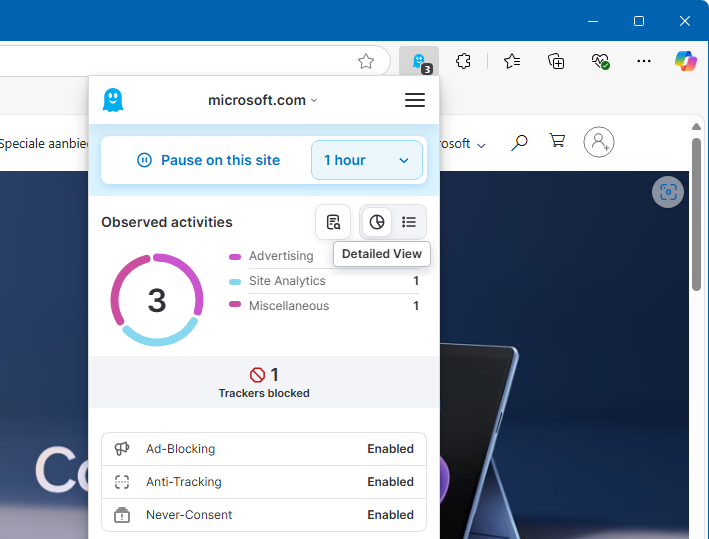Viewport: 709px width, 539px height.
Task: Click the Ghostery extension icon in toolbar
Action: 419,61
